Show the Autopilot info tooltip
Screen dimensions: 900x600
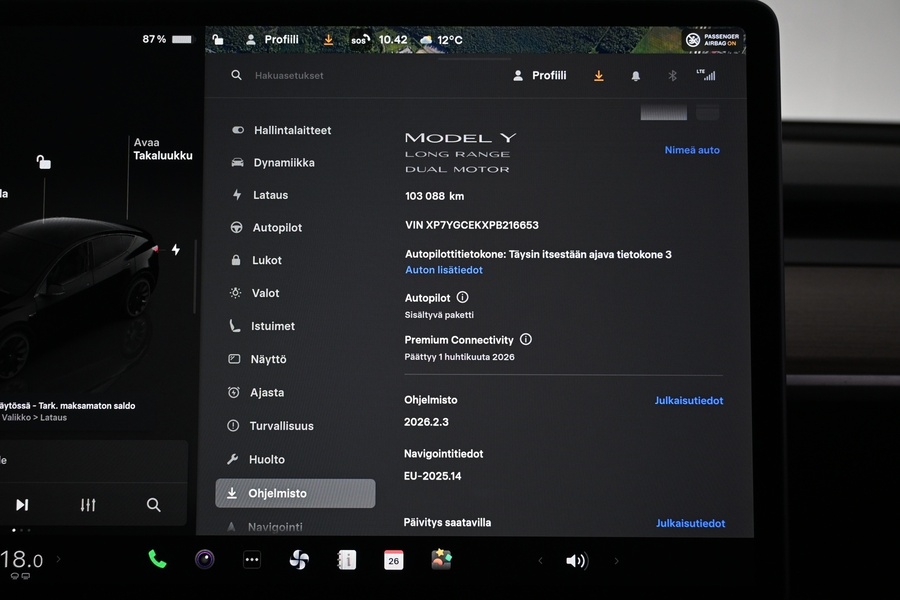point(462,298)
